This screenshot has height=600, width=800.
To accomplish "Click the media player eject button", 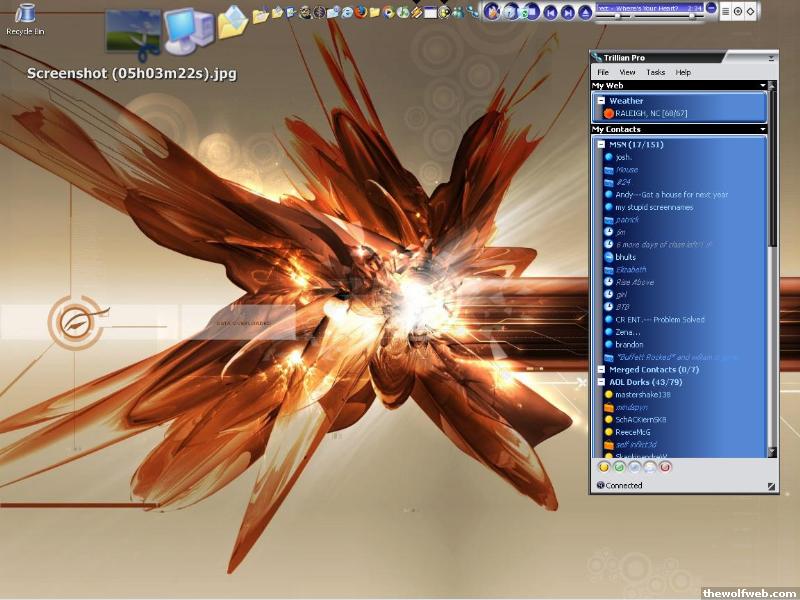I will point(583,13).
